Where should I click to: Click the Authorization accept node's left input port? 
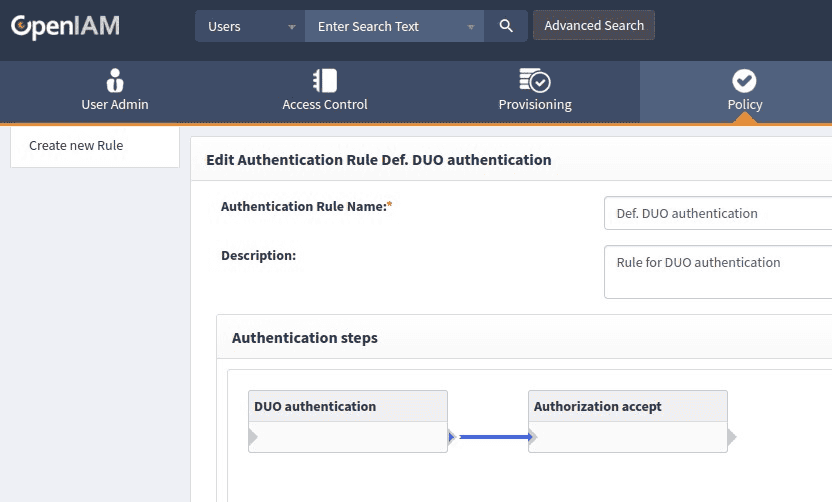[x=533, y=437]
